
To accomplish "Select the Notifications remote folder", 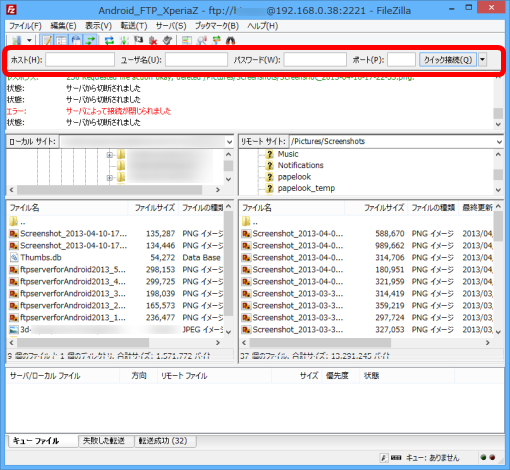I will coord(301,165).
